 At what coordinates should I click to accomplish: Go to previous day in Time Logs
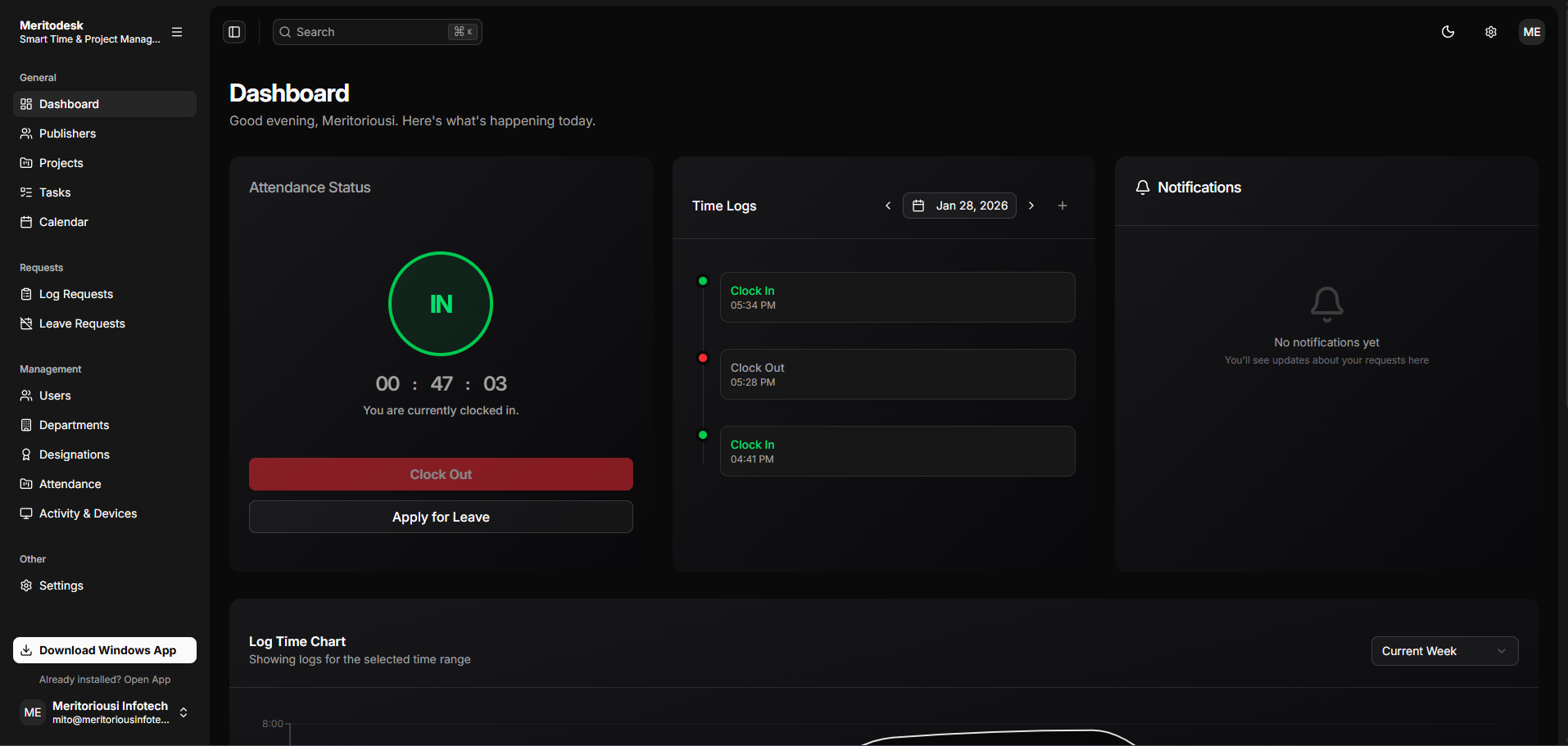888,206
